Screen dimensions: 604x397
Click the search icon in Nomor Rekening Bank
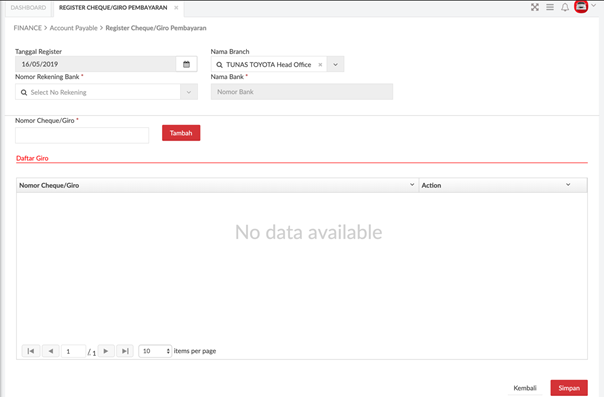point(24,92)
